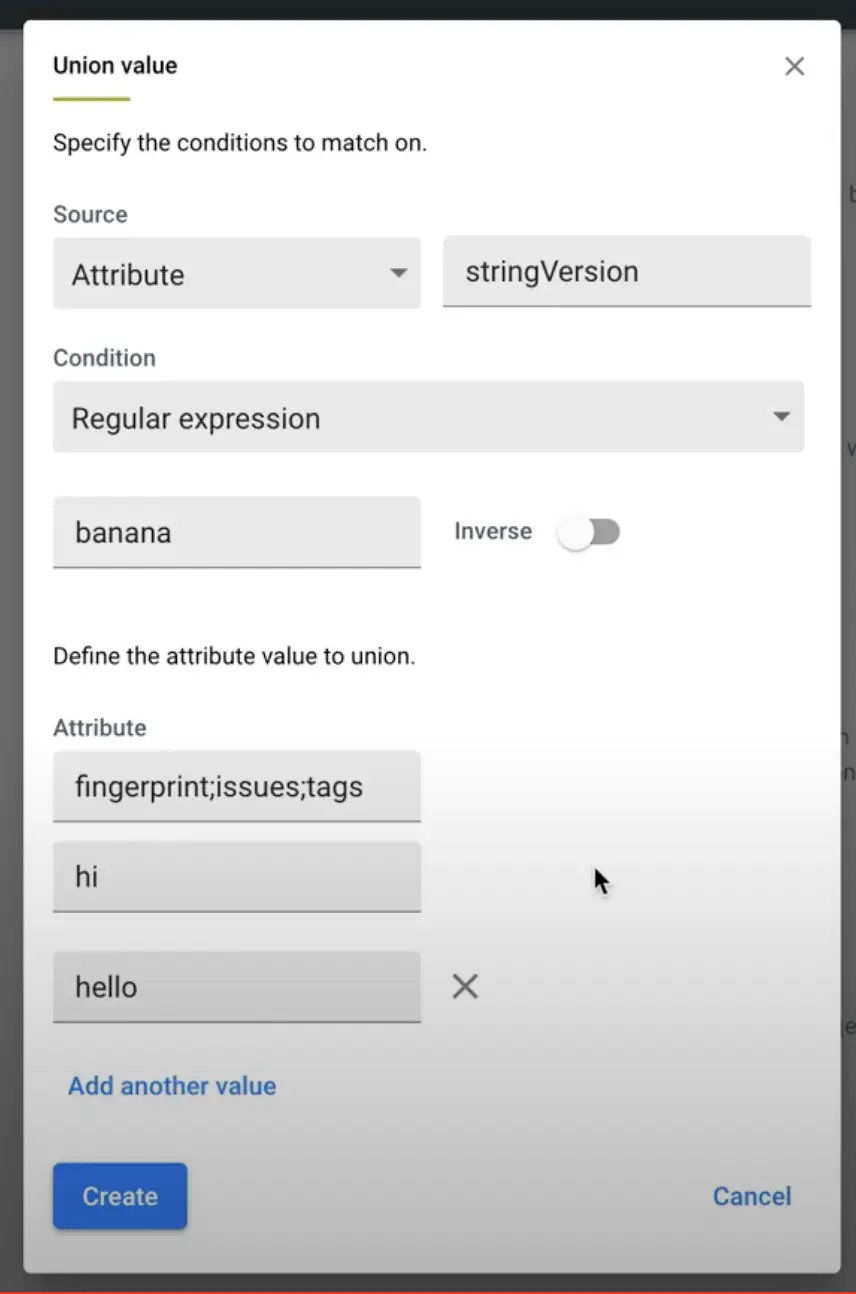
Task: Open the Condition dropdown showing Regular expression
Action: [428, 417]
